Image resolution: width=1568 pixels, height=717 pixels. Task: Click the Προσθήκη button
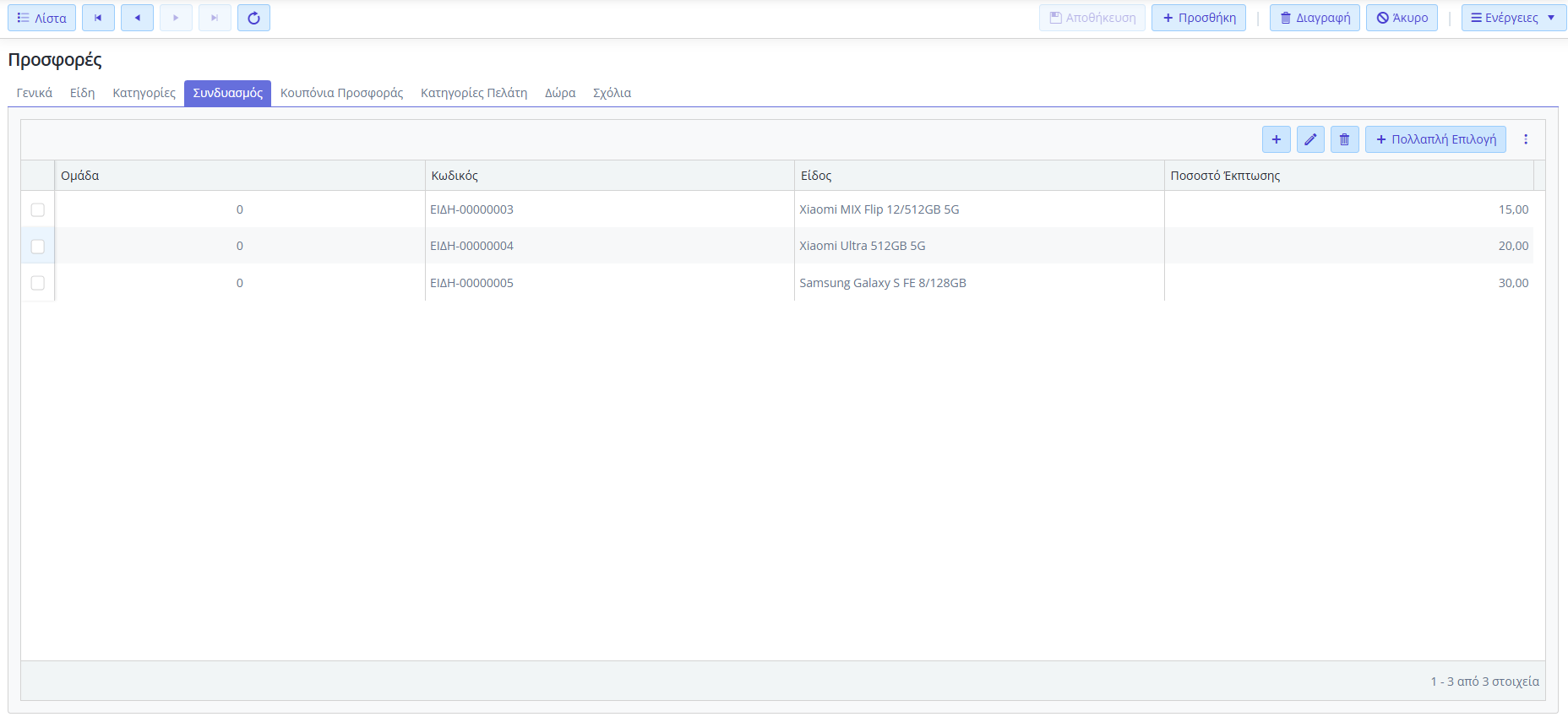[1198, 18]
